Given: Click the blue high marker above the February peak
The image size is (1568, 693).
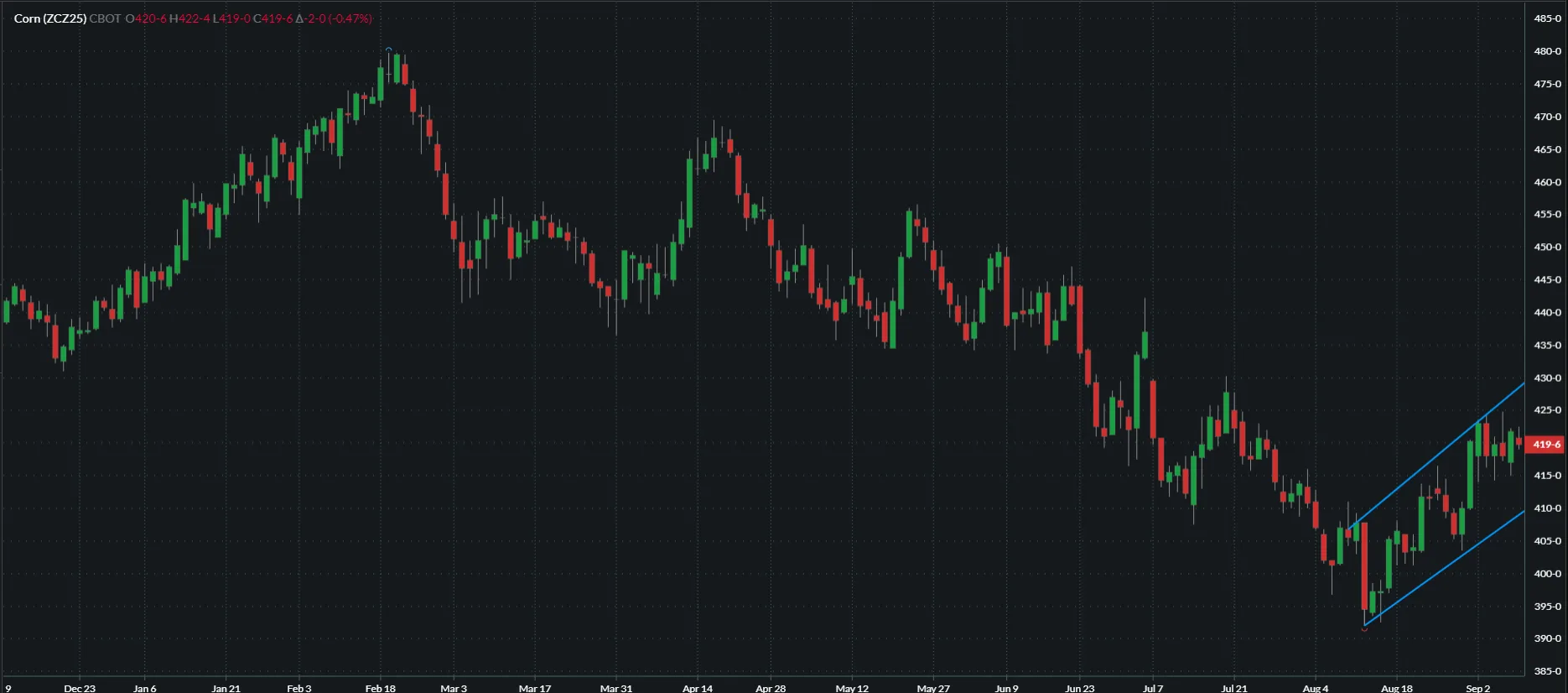Looking at the screenshot, I should coord(388,49).
